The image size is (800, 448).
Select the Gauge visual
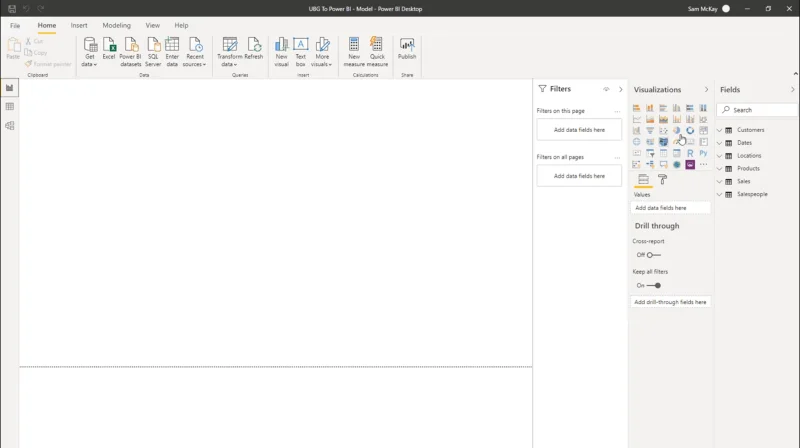click(x=677, y=142)
